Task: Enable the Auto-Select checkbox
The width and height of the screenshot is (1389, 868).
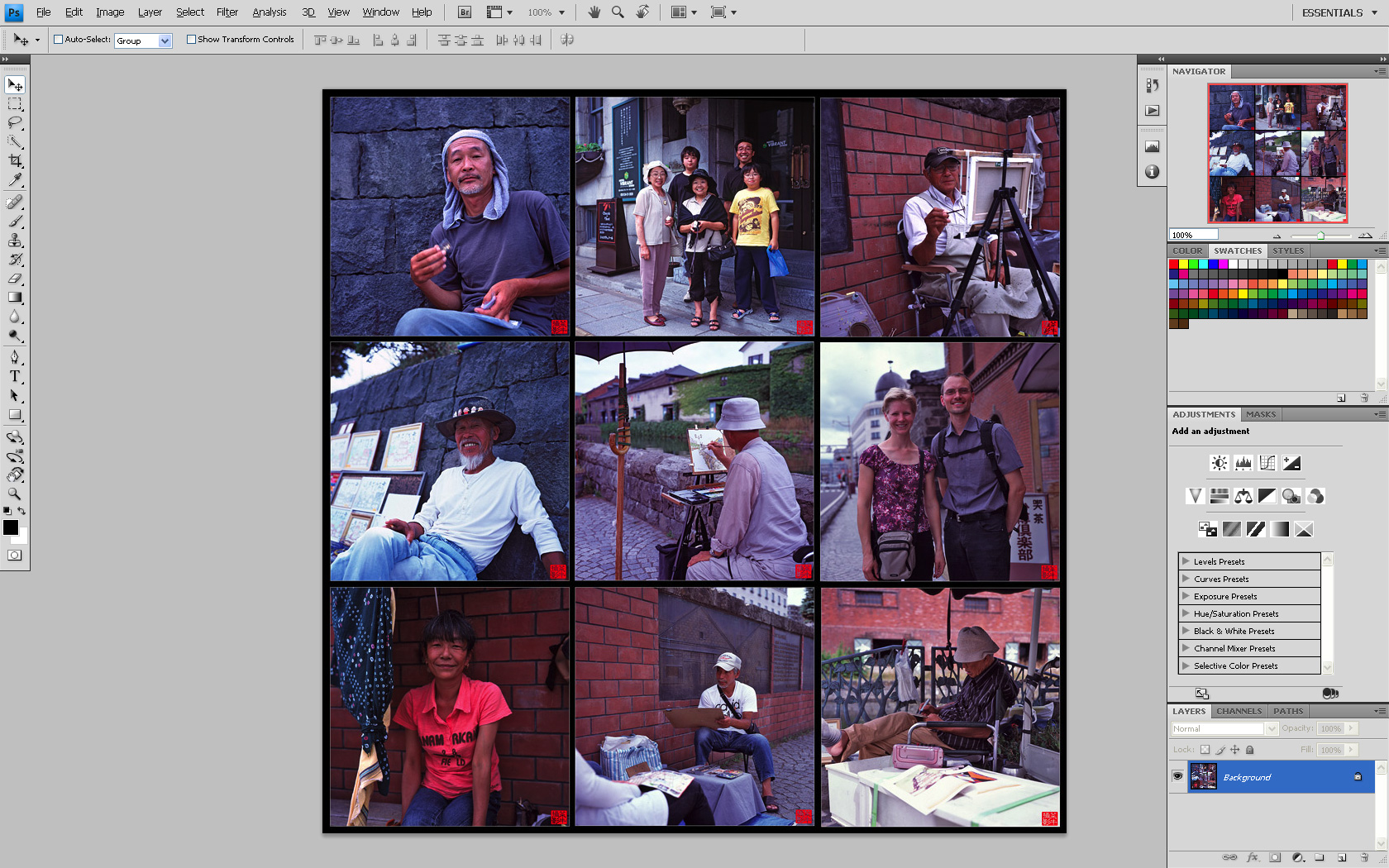Action: [59, 39]
